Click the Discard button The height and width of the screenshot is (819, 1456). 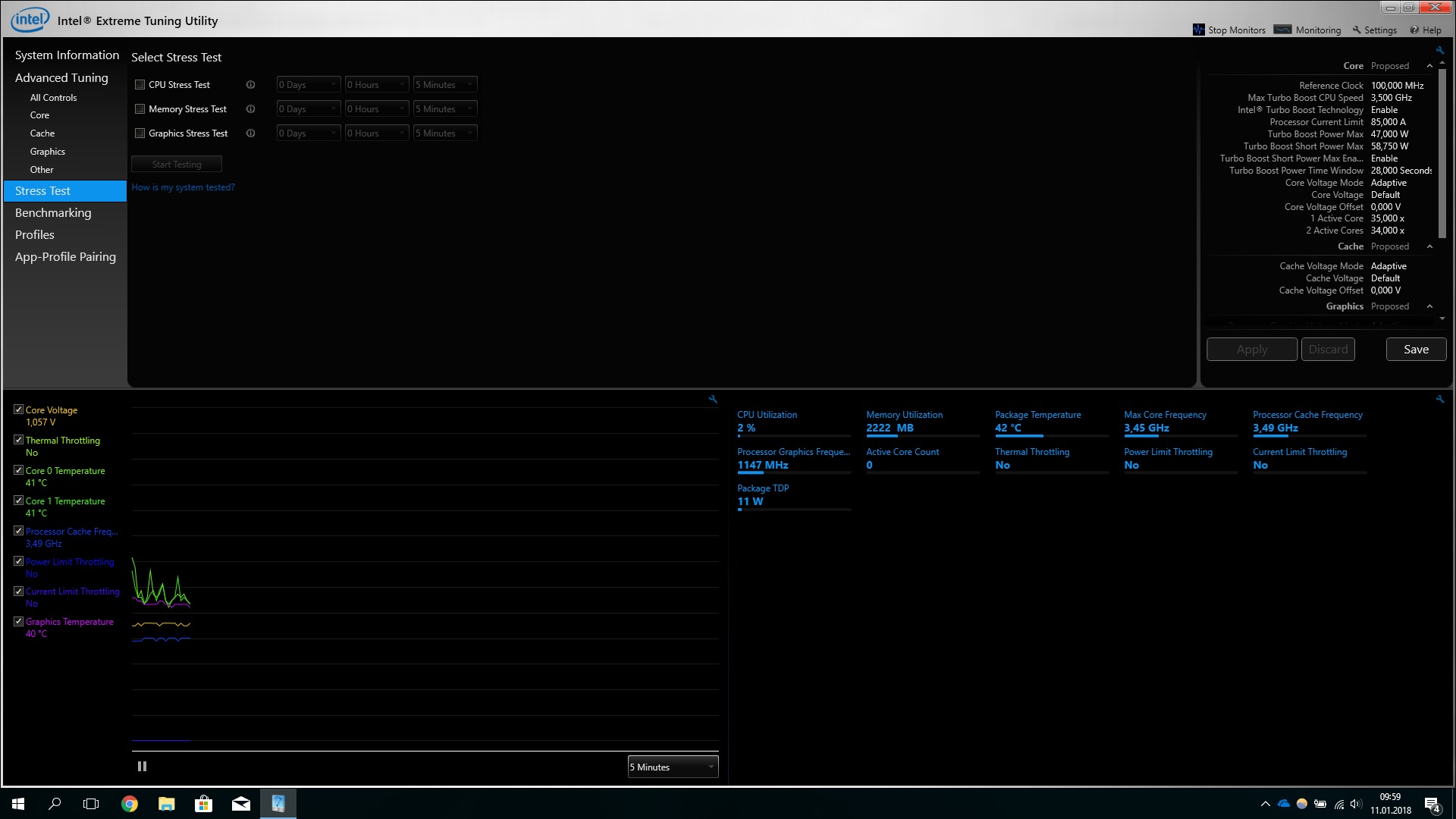(x=1328, y=350)
